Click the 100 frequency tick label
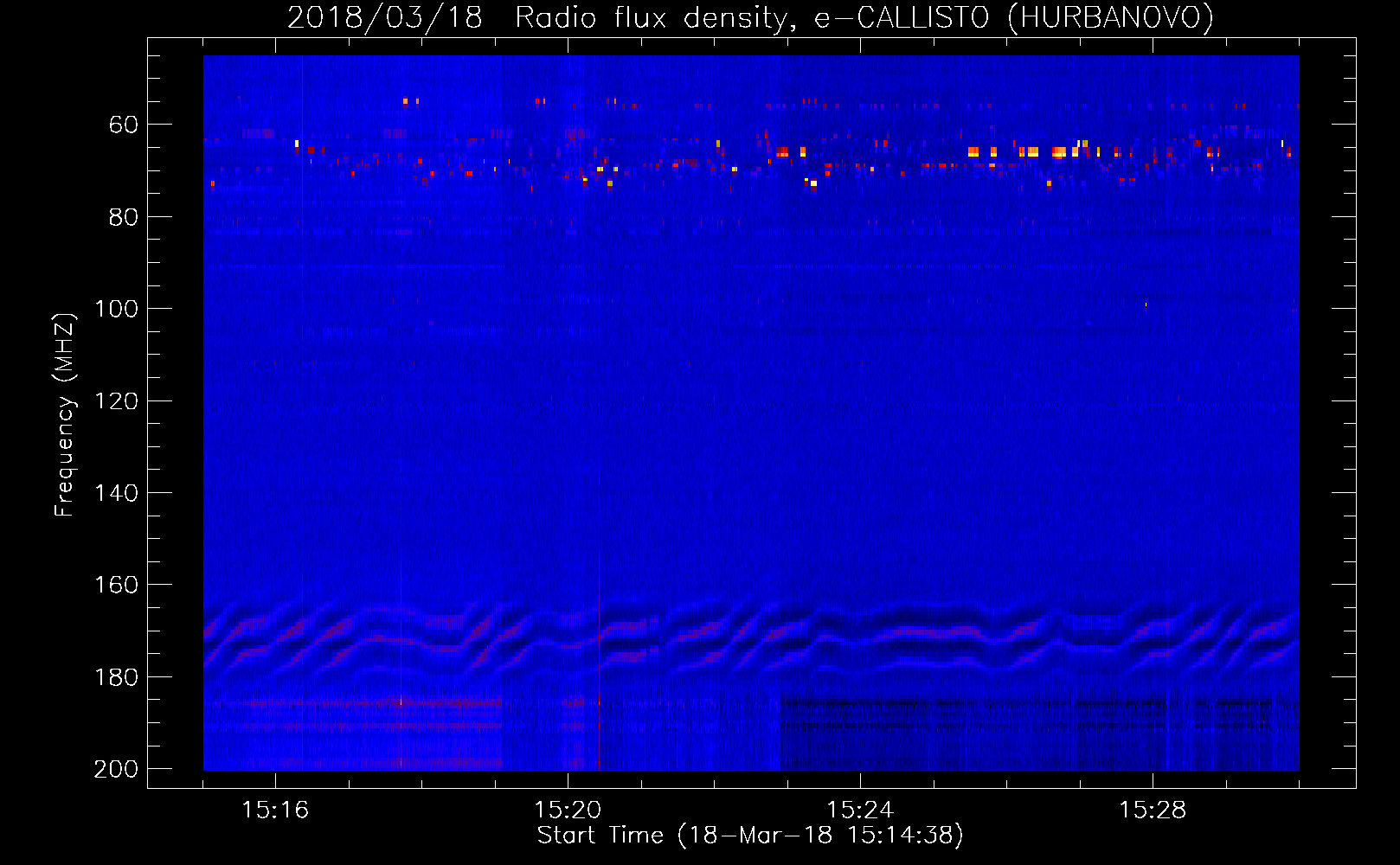 [x=116, y=309]
